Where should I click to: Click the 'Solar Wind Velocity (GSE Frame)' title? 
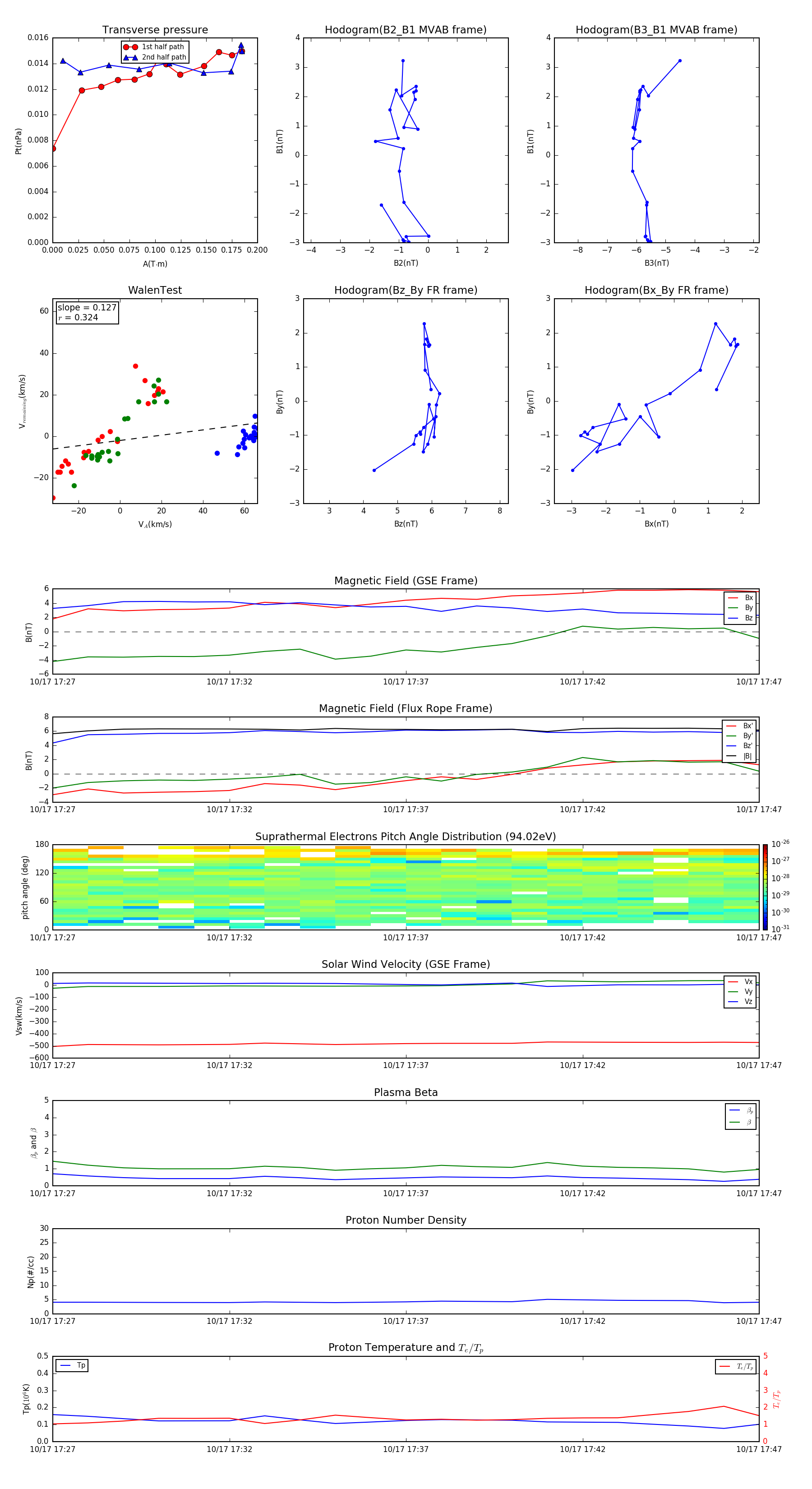tap(406, 964)
